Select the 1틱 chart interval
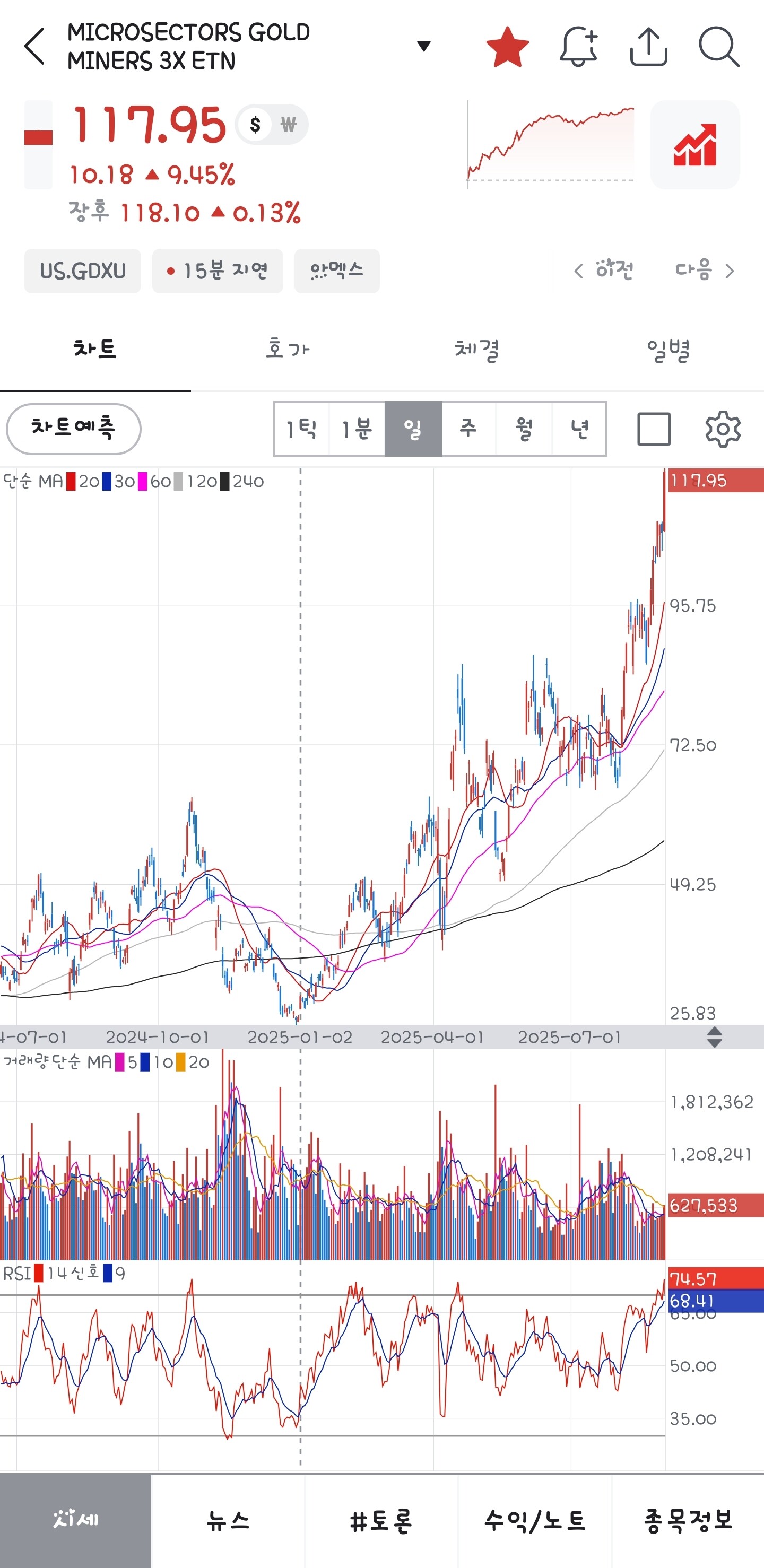Viewport: 764px width, 1568px height. click(302, 429)
